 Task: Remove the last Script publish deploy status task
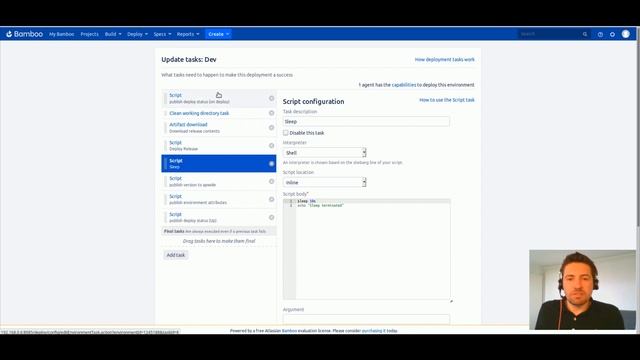pyautogui.click(x=271, y=218)
